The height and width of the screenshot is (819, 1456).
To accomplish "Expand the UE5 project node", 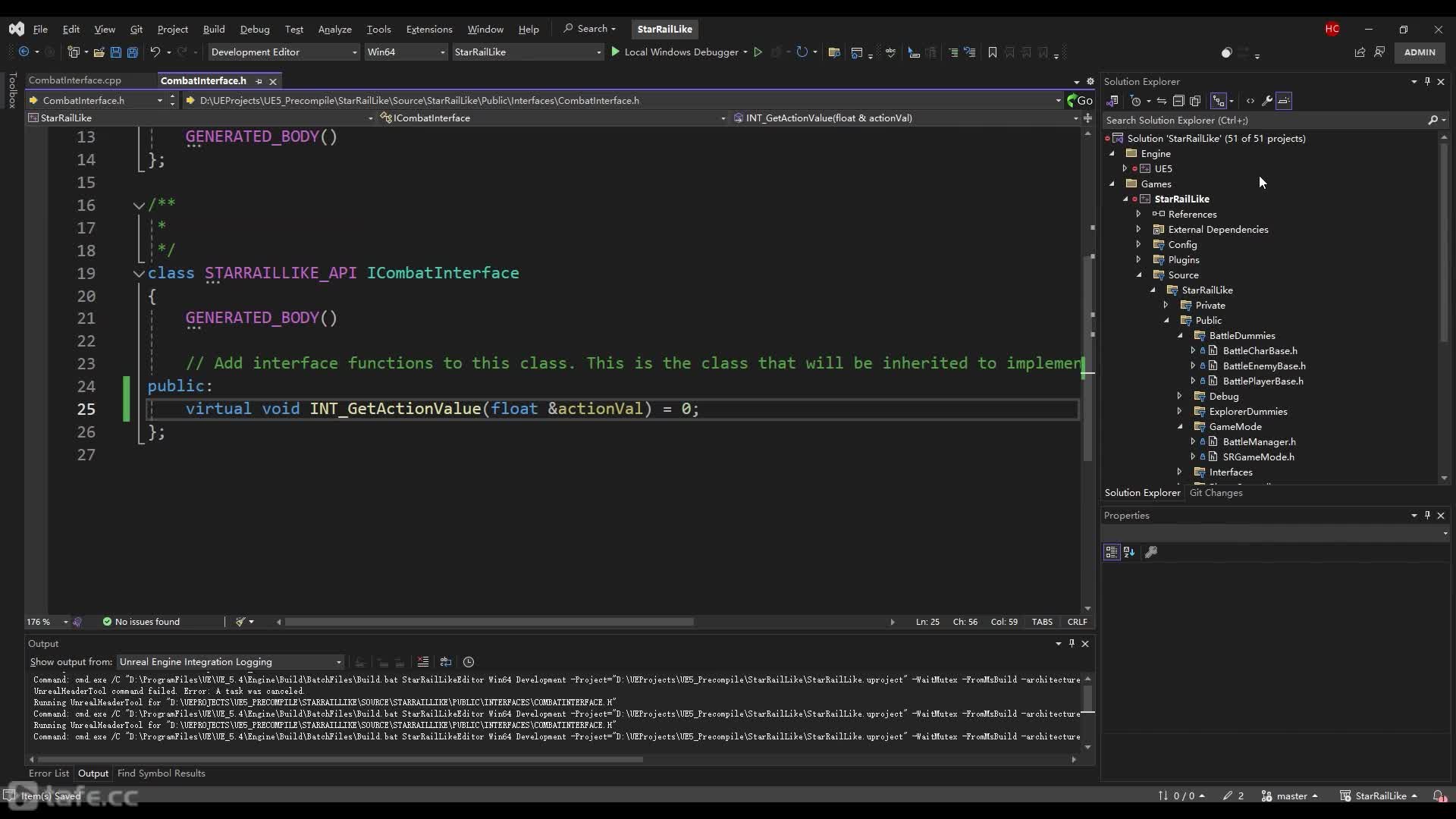I will [1125, 168].
